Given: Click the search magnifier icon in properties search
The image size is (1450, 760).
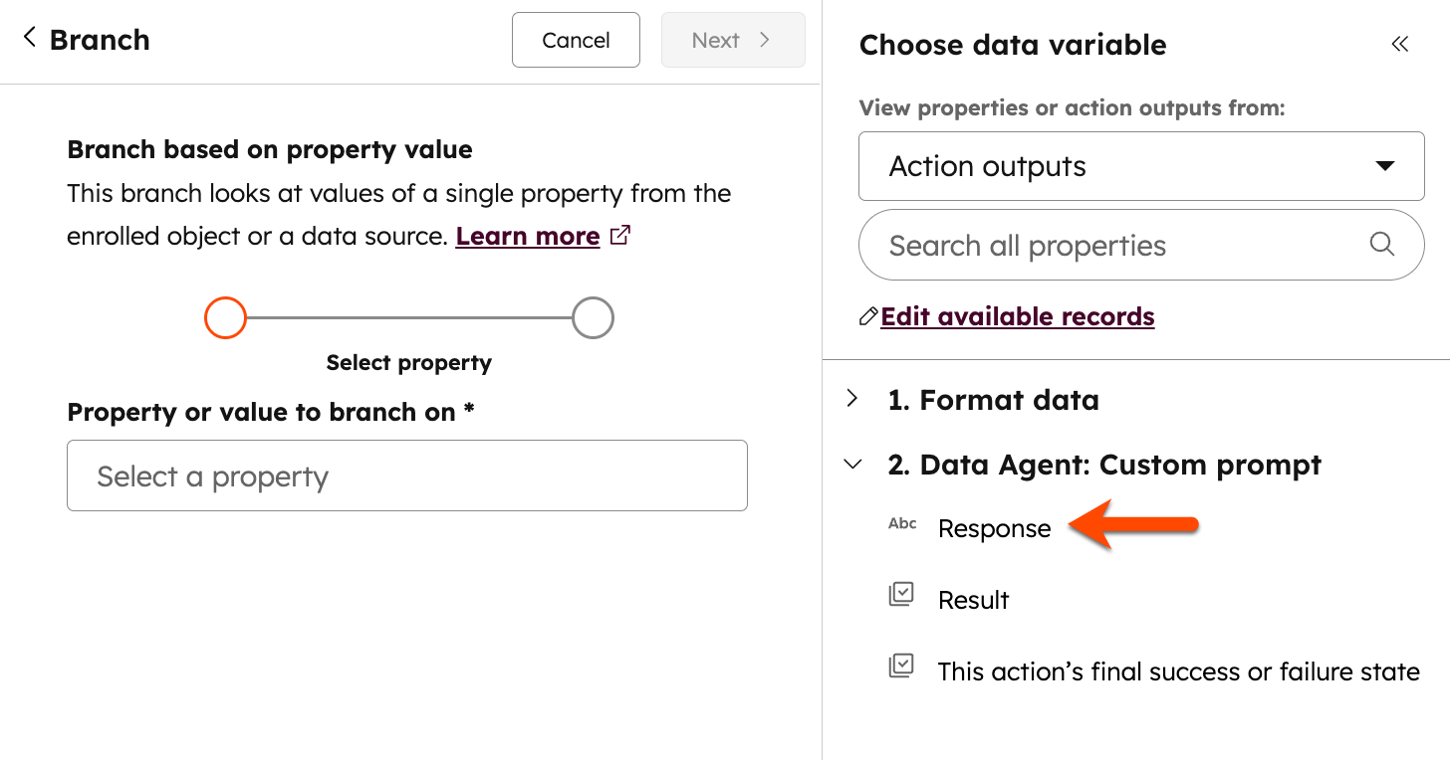Looking at the screenshot, I should (1383, 244).
